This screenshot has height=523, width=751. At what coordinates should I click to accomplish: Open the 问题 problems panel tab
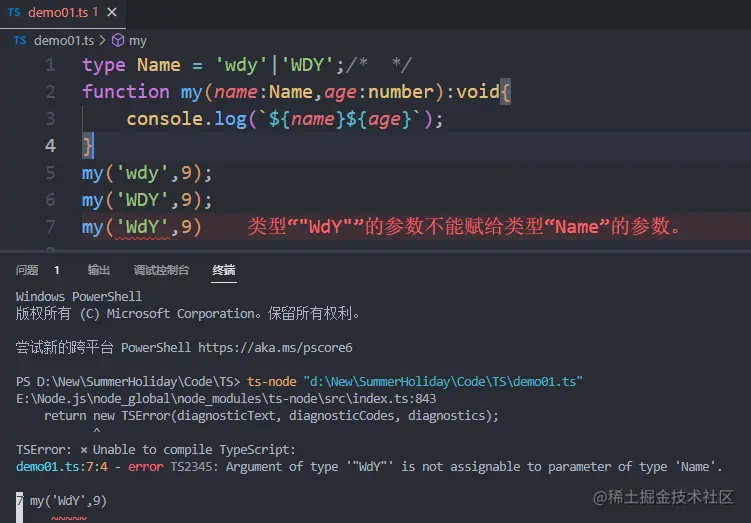click(27, 270)
